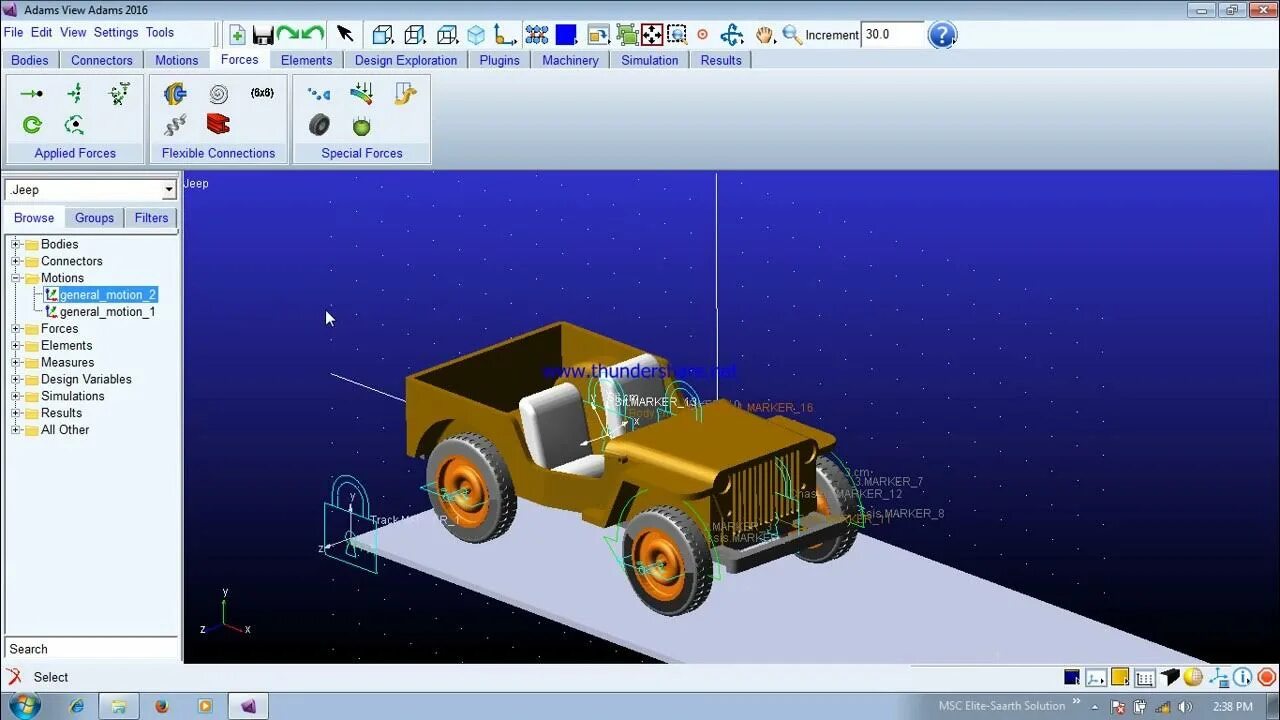Create an applied torque with the green rotation icon
The height and width of the screenshot is (720, 1280).
click(32, 125)
